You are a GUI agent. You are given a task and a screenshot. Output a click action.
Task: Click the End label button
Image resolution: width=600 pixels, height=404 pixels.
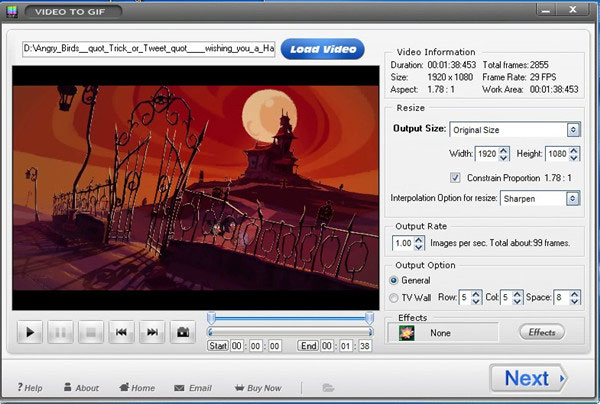(308, 346)
